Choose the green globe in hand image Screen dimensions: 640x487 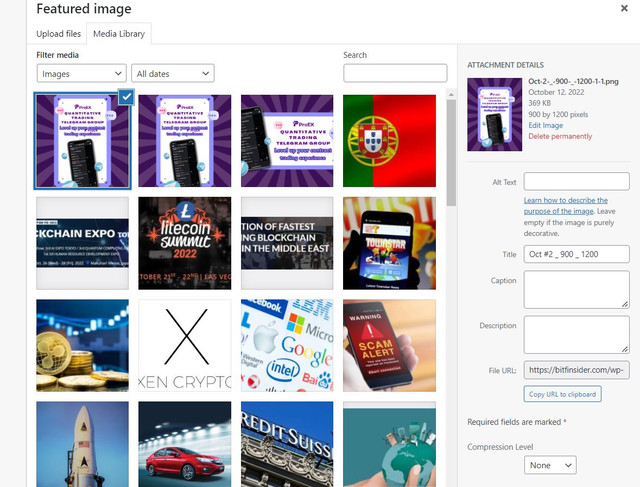point(389,444)
